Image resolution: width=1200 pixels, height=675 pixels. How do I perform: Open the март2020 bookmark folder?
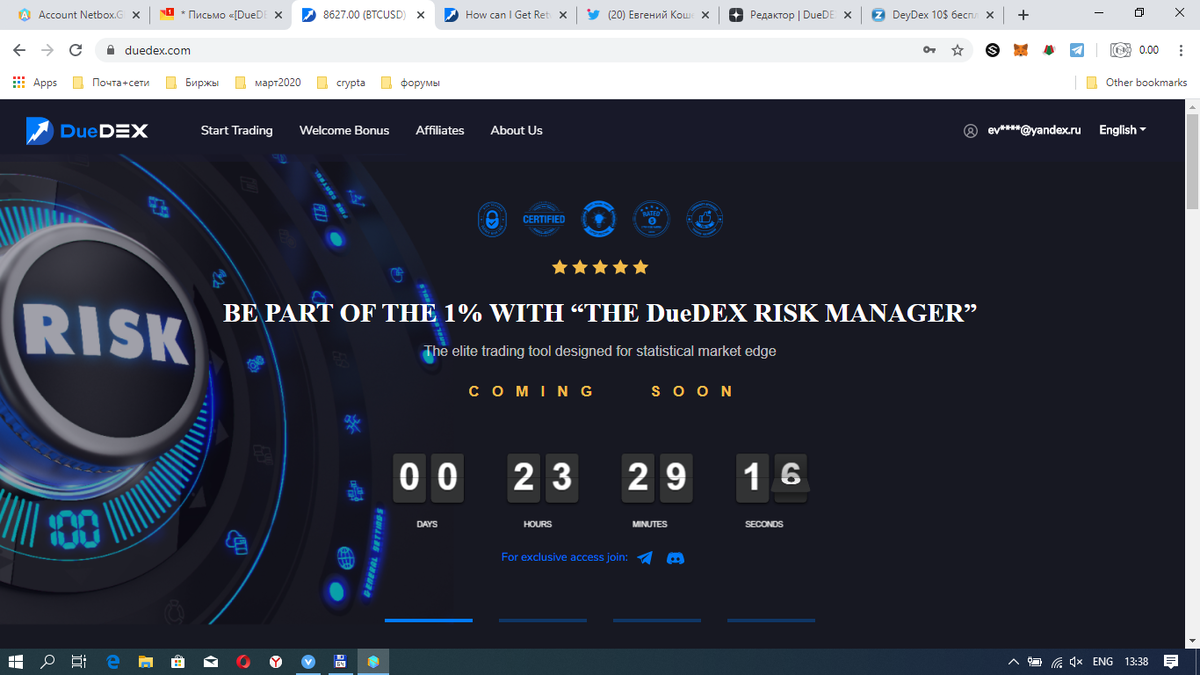(267, 83)
